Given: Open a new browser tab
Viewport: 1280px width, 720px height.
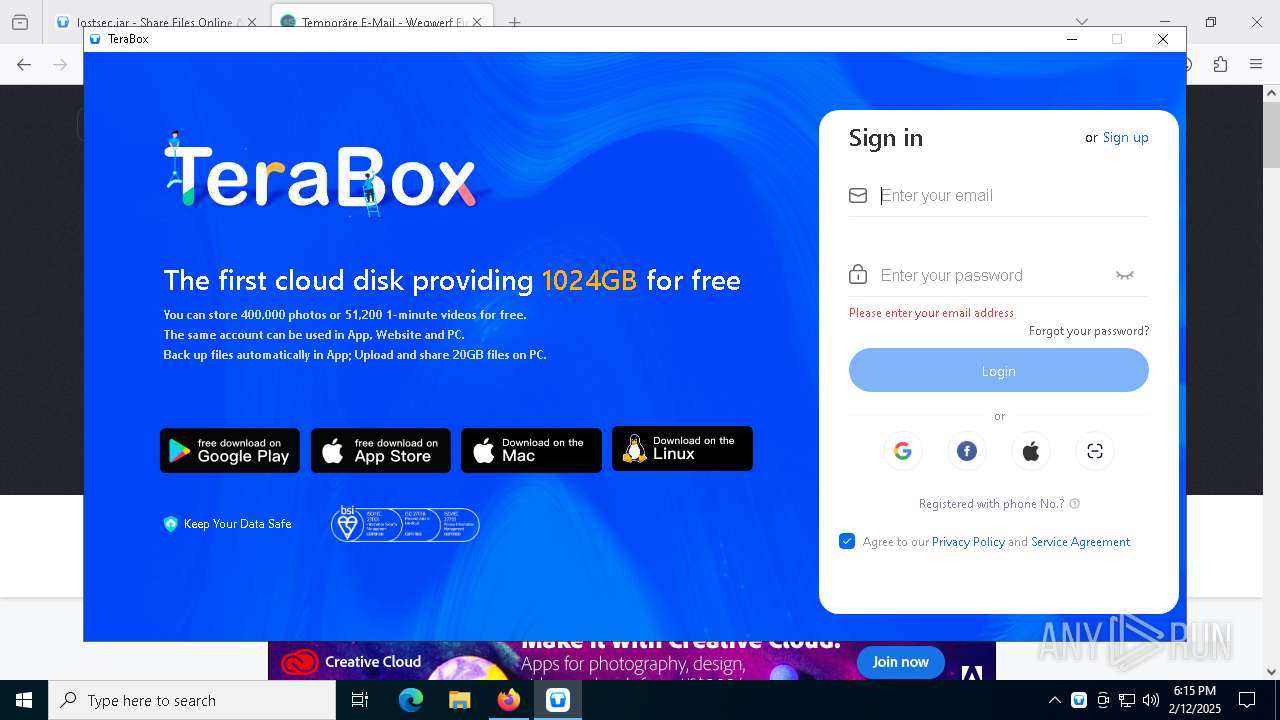Looking at the screenshot, I should click(514, 22).
